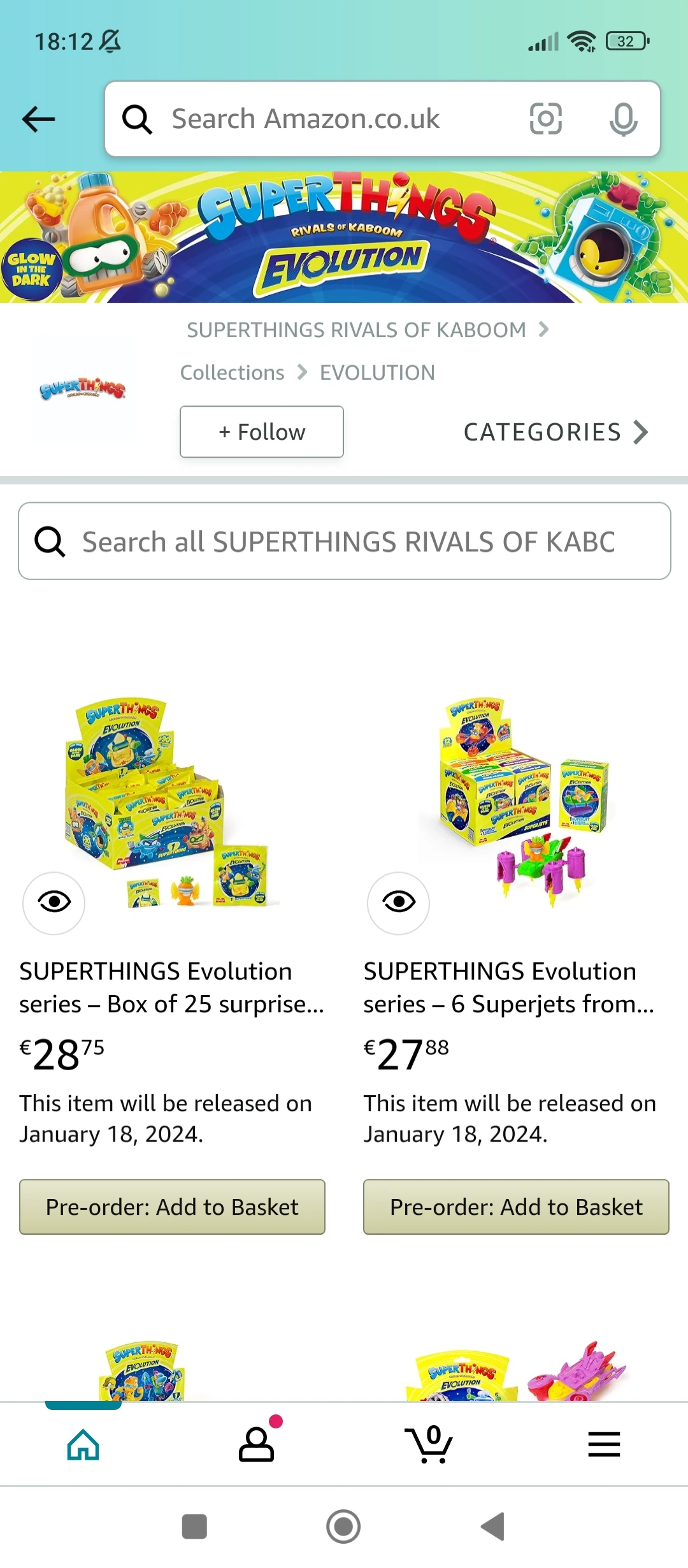
Task: Tap the magnifier icon in Amazon search bar
Action: click(138, 119)
